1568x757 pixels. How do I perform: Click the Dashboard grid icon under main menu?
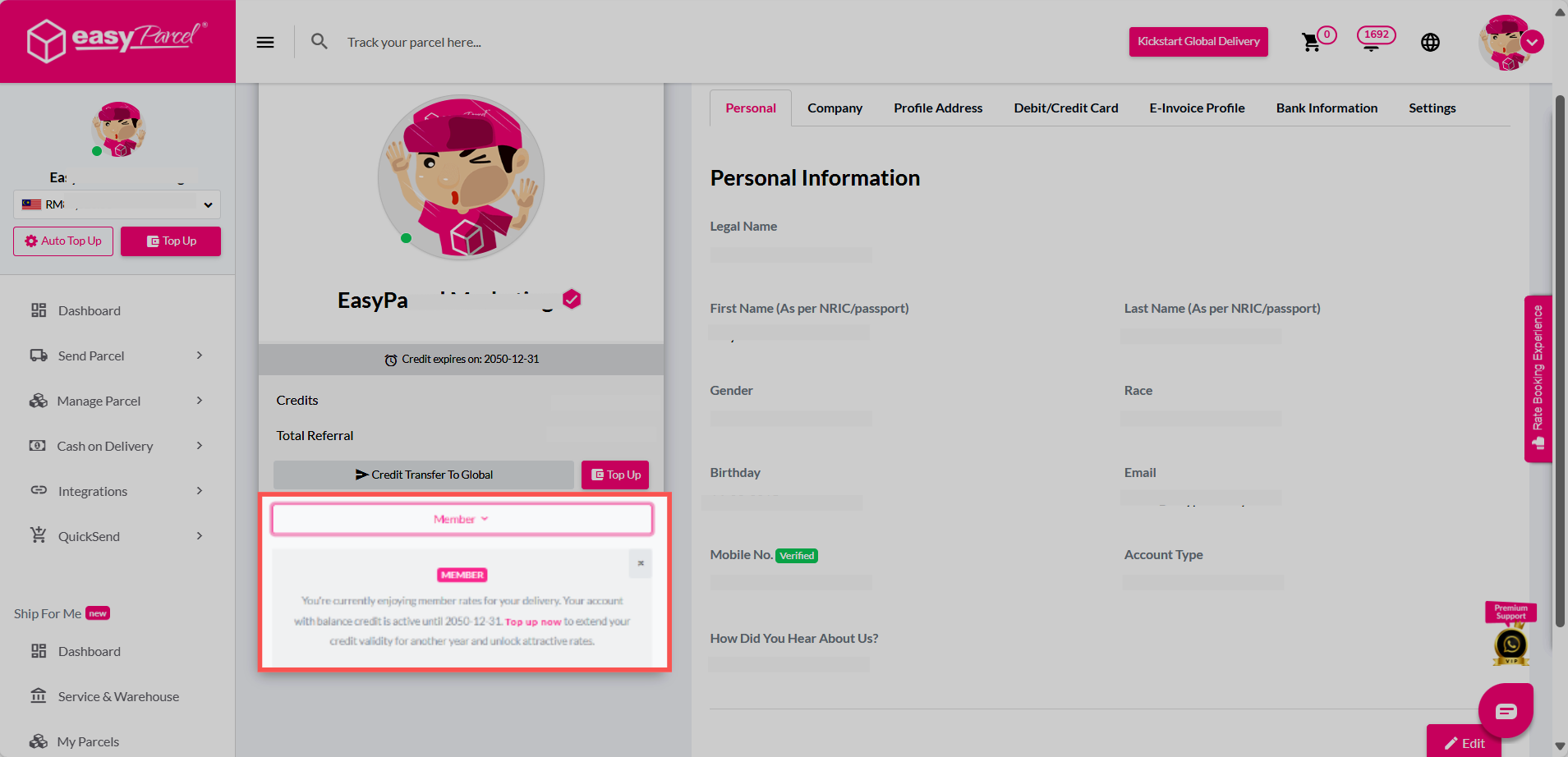click(x=39, y=310)
